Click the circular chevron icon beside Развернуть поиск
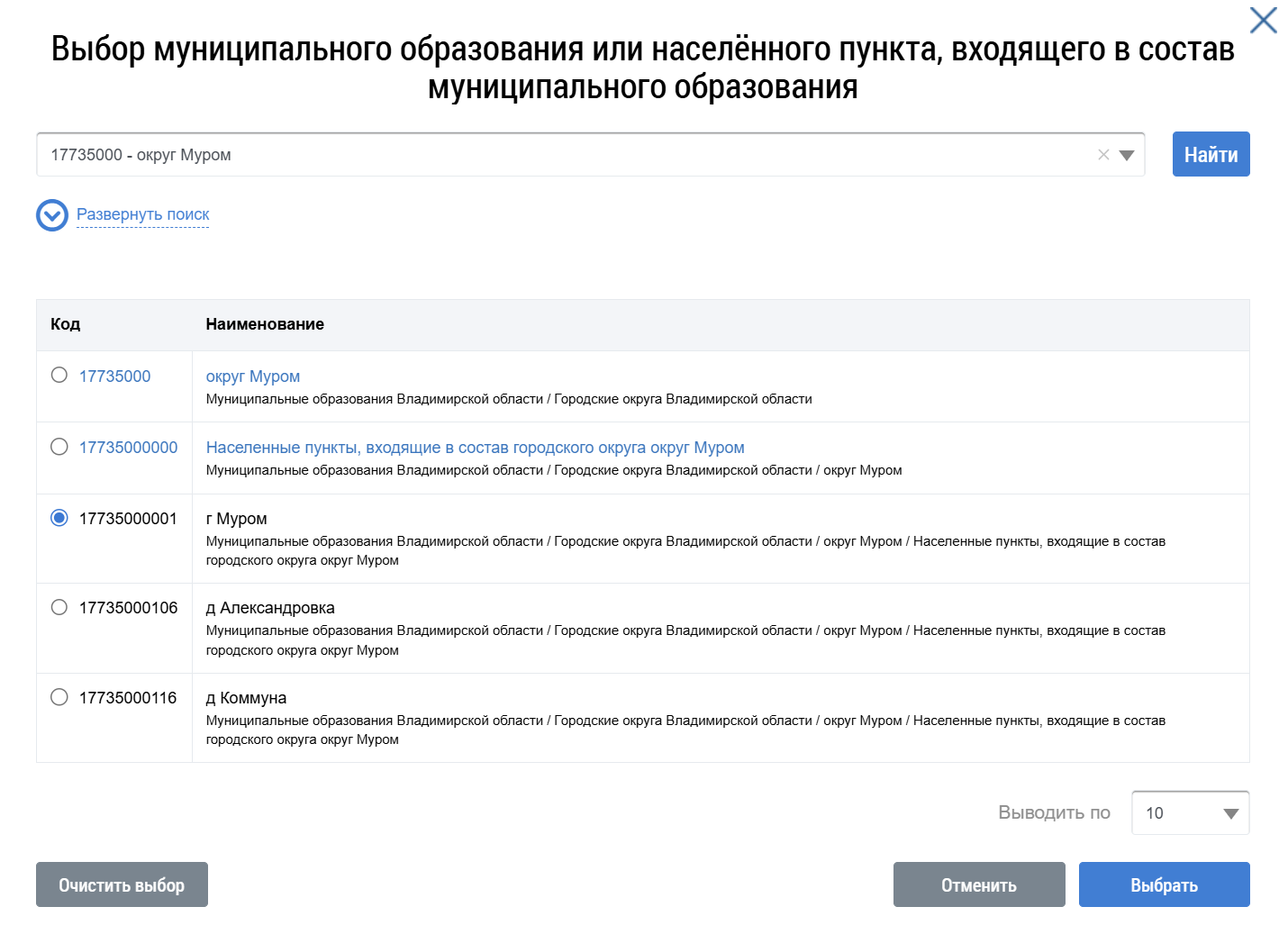This screenshot has width=1288, height=925. [x=51, y=215]
